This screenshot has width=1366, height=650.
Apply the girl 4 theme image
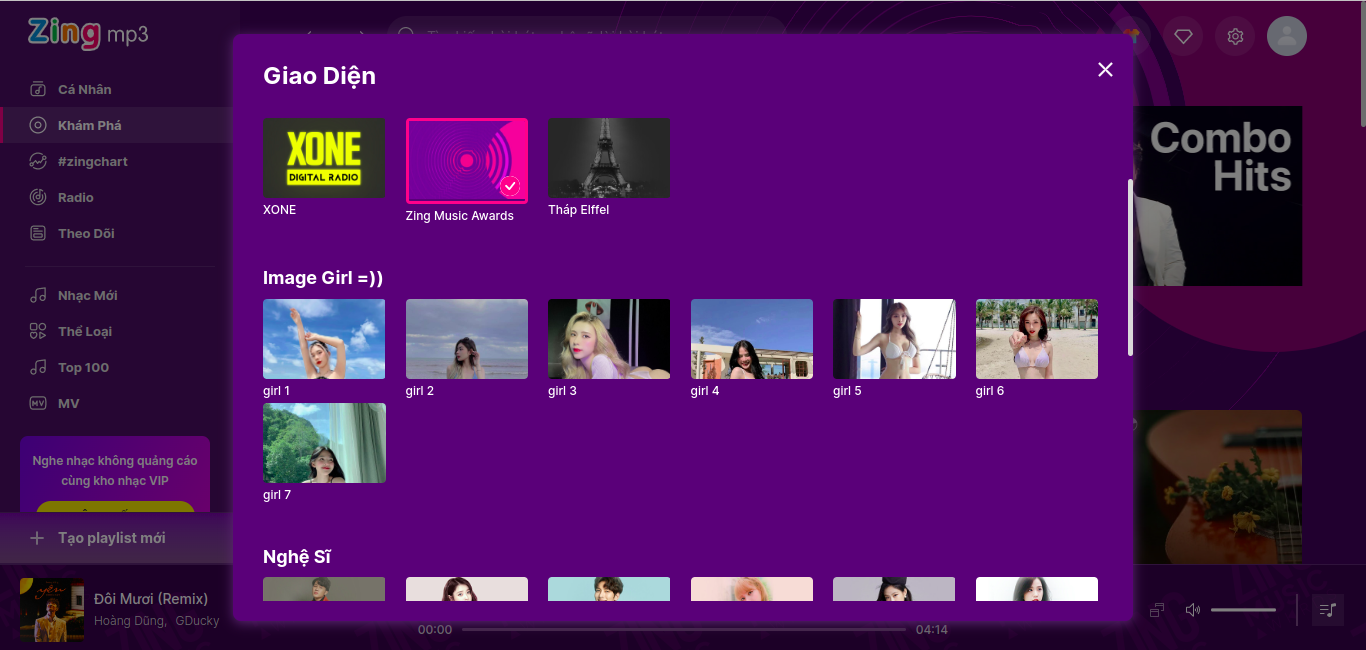(752, 339)
